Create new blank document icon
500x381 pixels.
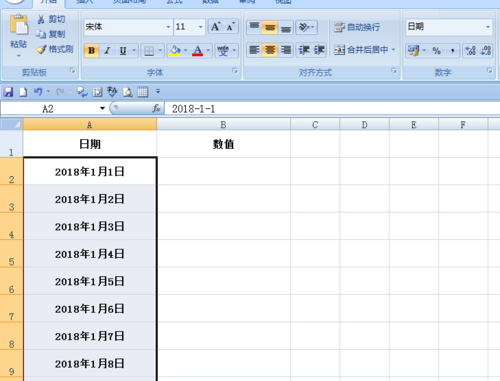pos(23,92)
